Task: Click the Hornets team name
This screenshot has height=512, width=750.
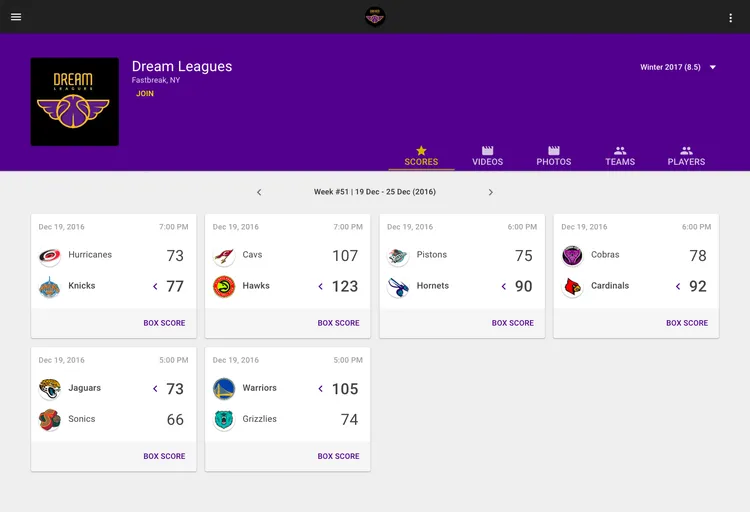Action: [432, 286]
